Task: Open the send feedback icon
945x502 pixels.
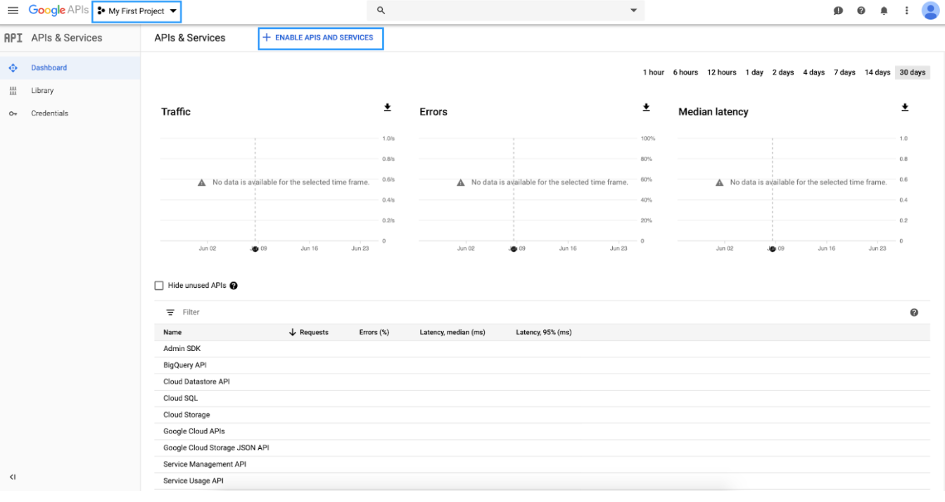Action: coord(838,10)
